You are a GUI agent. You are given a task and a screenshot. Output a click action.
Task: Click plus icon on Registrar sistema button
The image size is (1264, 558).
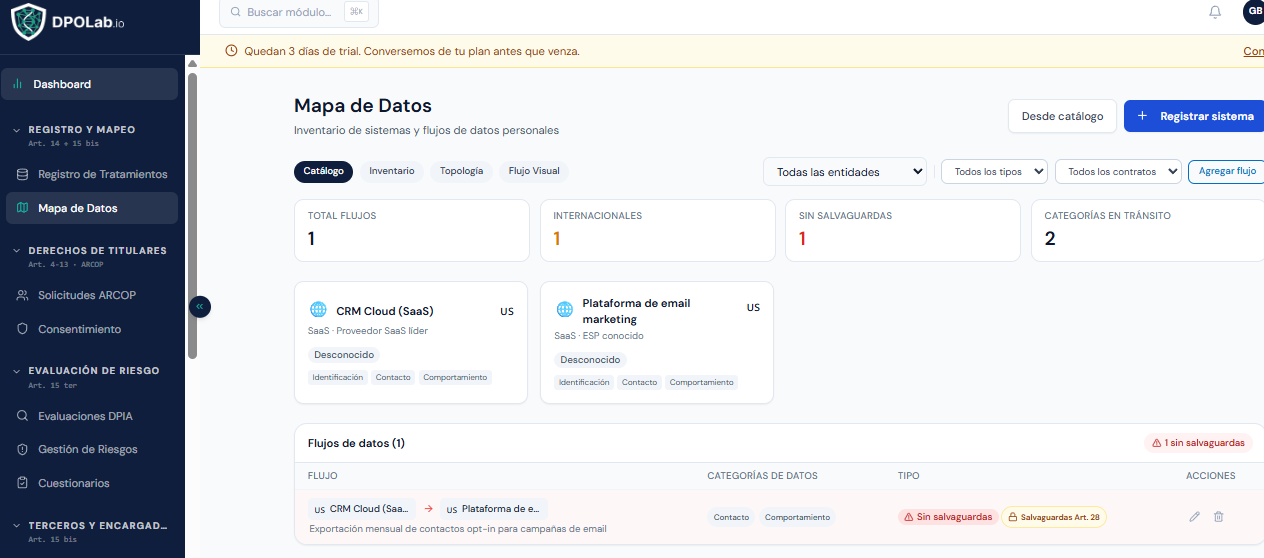click(x=1142, y=116)
